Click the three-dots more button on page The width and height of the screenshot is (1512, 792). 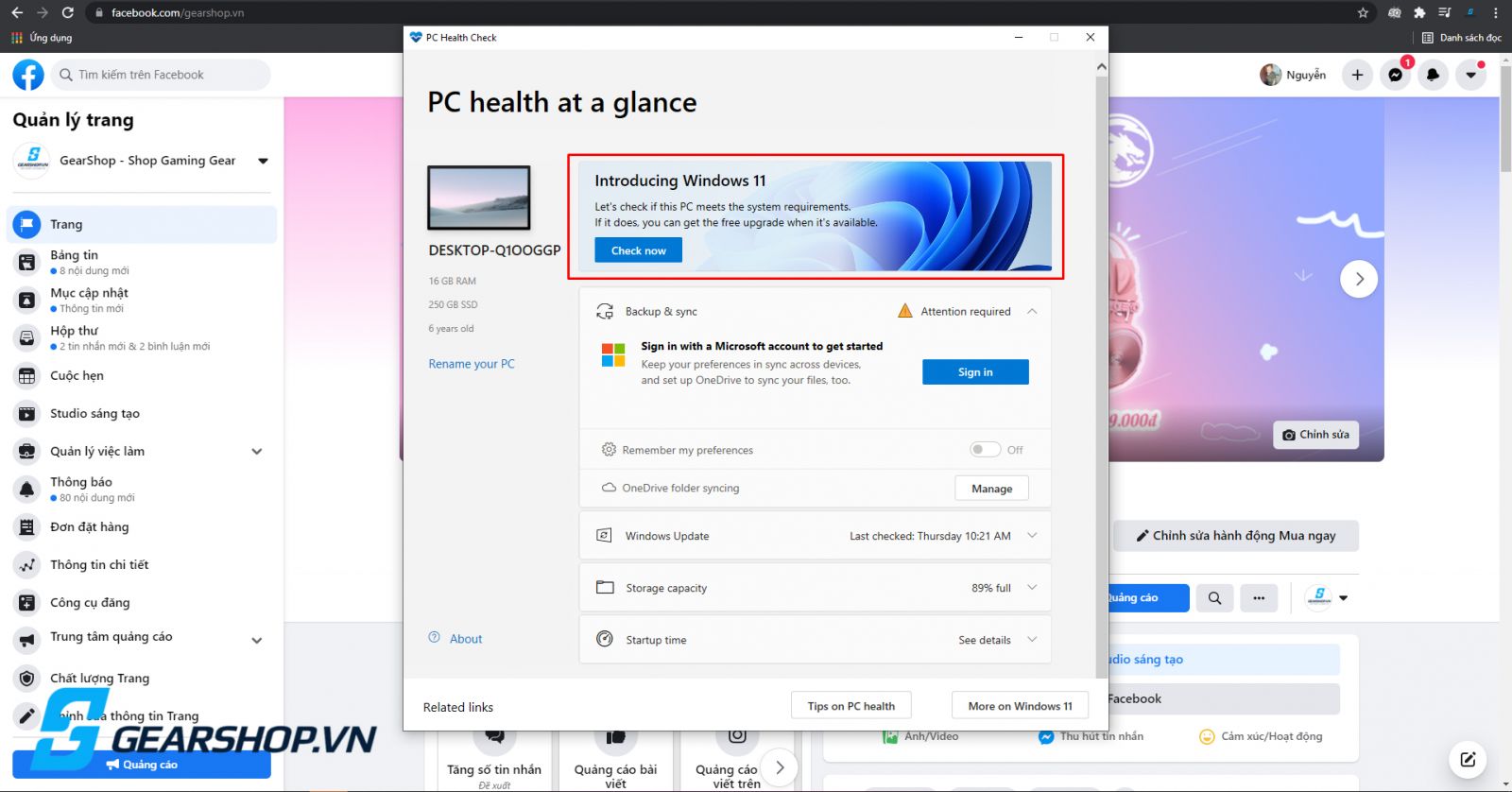1259,598
